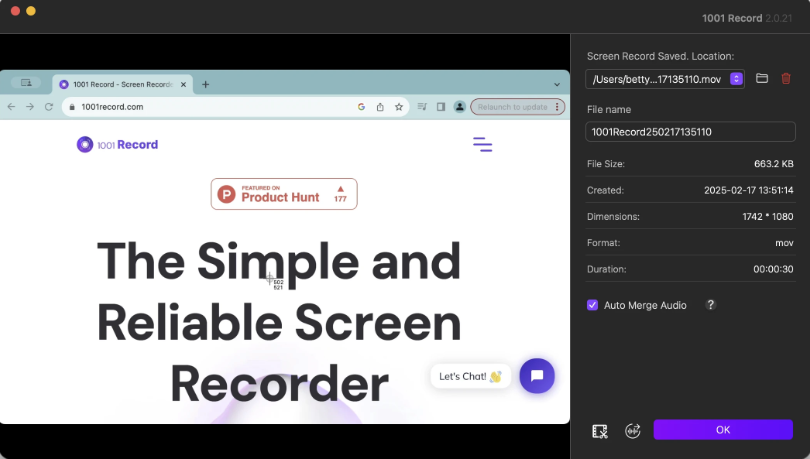
Task: Select the 1001 Record browser tab
Action: point(122,84)
